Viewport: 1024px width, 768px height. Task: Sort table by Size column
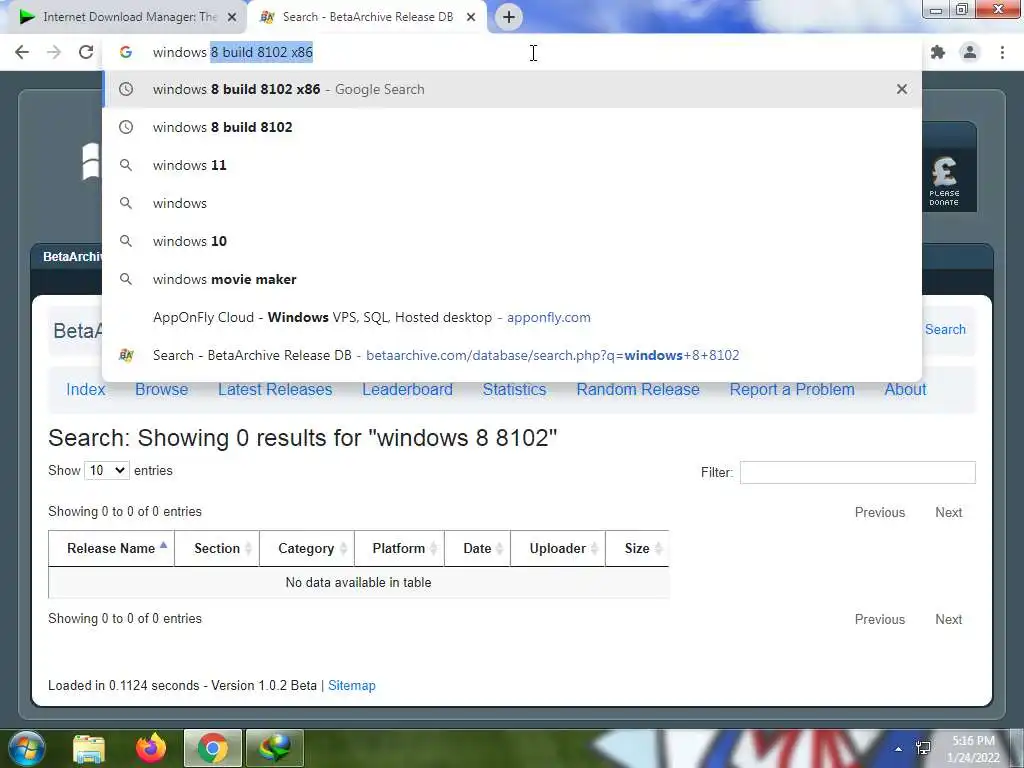[637, 549]
